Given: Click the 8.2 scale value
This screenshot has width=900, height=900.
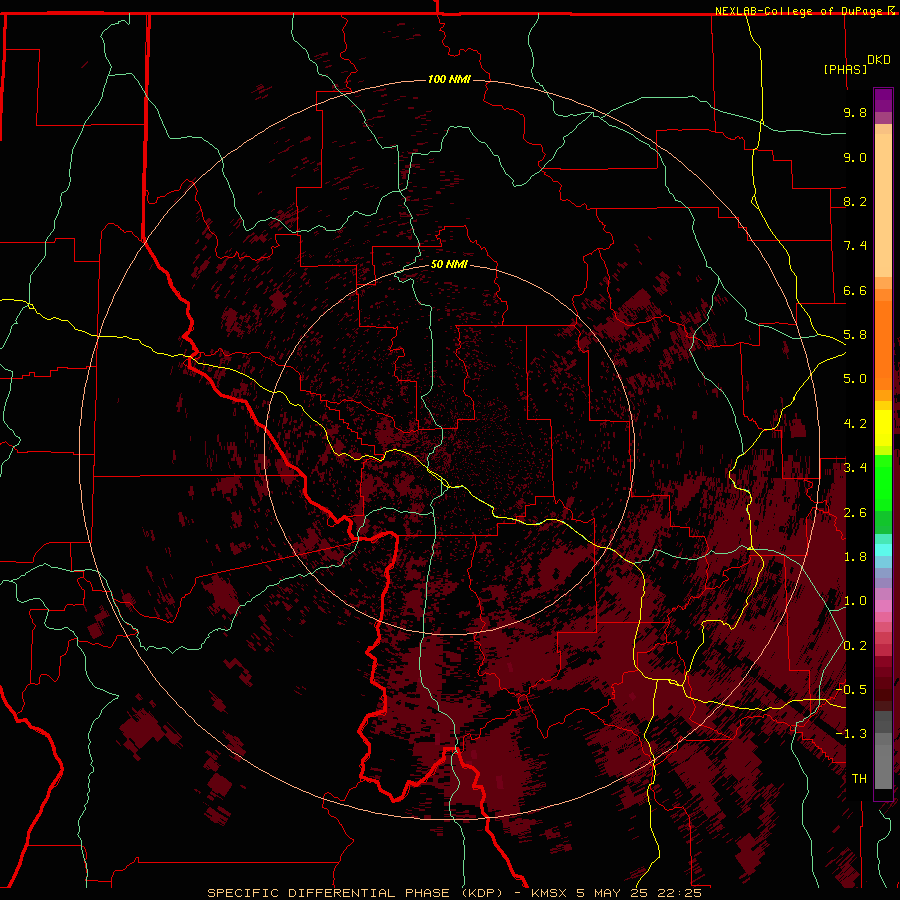Looking at the screenshot, I should pyautogui.click(x=855, y=201).
